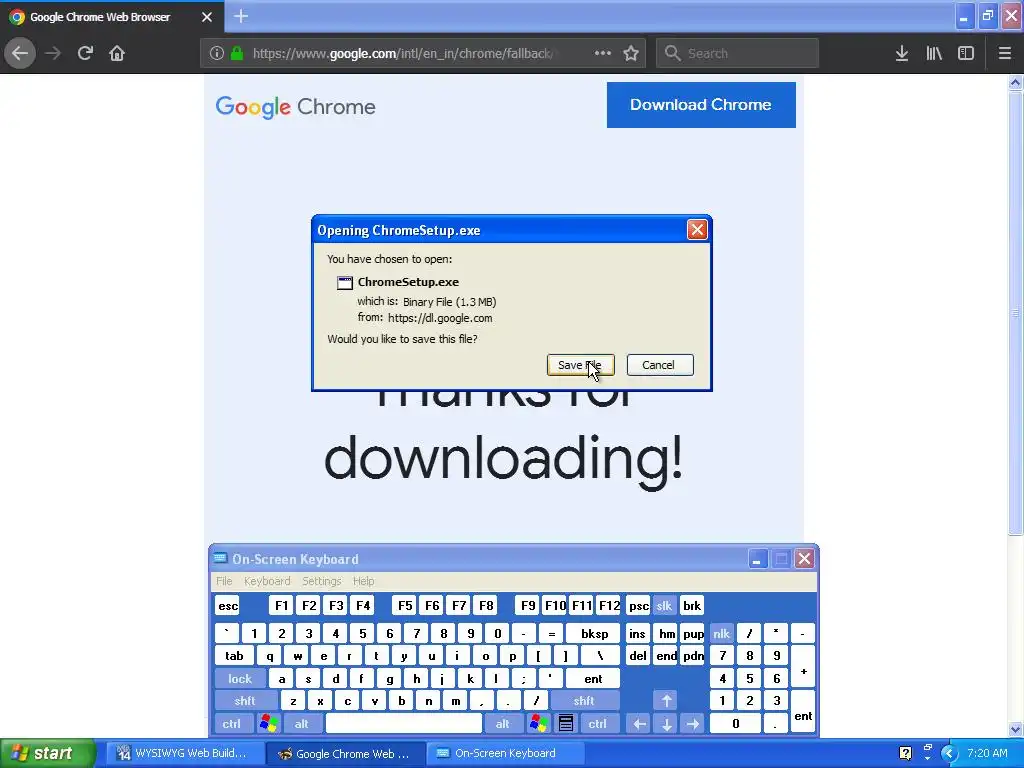Toggle the right alt key

[x=502, y=724]
